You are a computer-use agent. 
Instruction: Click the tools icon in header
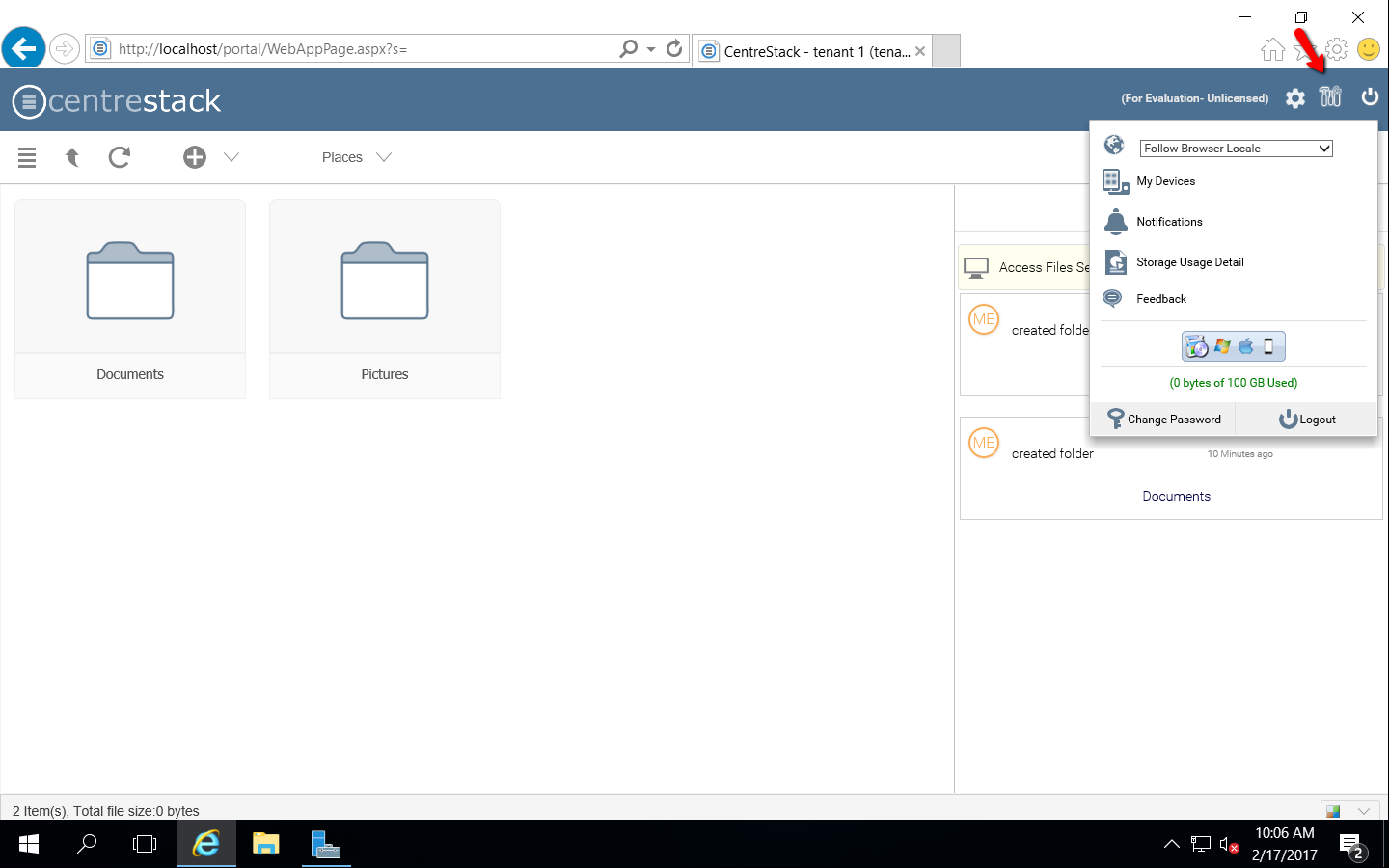(x=1330, y=96)
